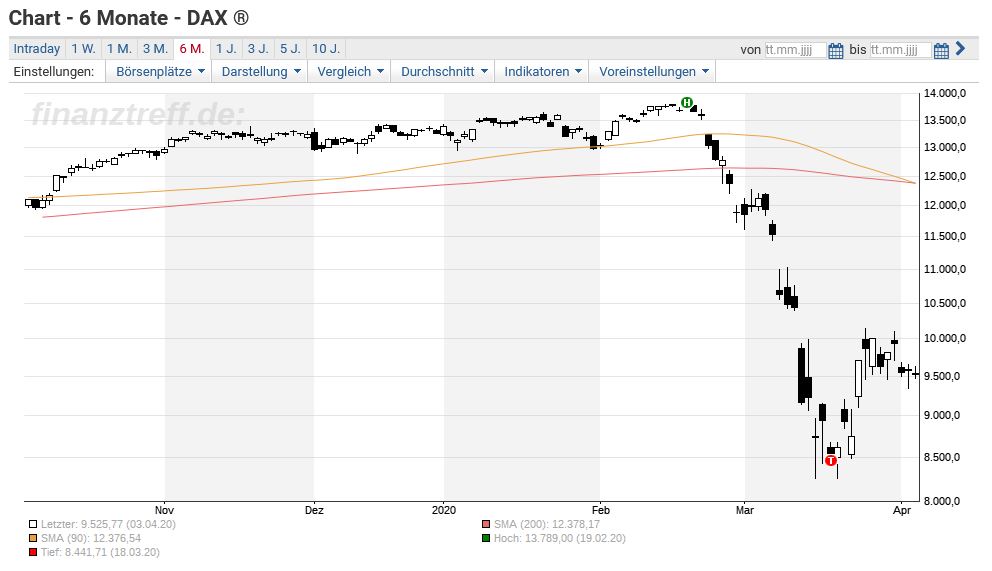
Task: Click the pink SMA (200) legend swatch
Action: click(x=486, y=524)
